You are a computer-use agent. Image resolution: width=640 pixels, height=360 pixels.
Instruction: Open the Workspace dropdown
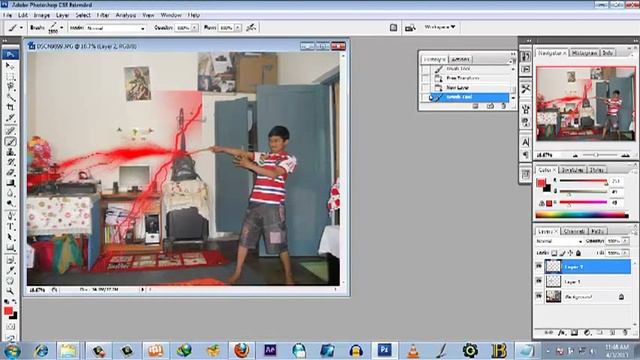click(x=440, y=27)
